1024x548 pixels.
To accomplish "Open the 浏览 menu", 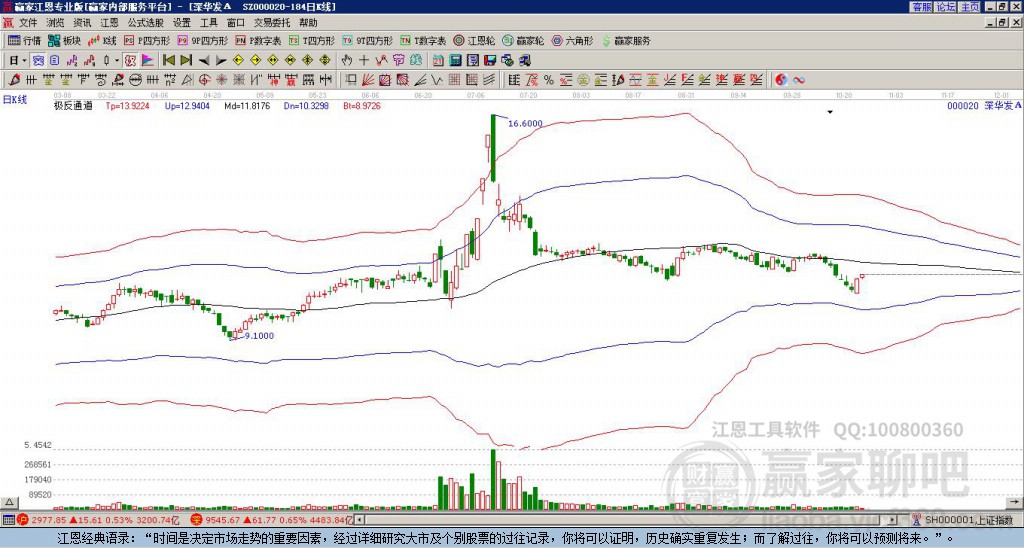I will coord(56,23).
